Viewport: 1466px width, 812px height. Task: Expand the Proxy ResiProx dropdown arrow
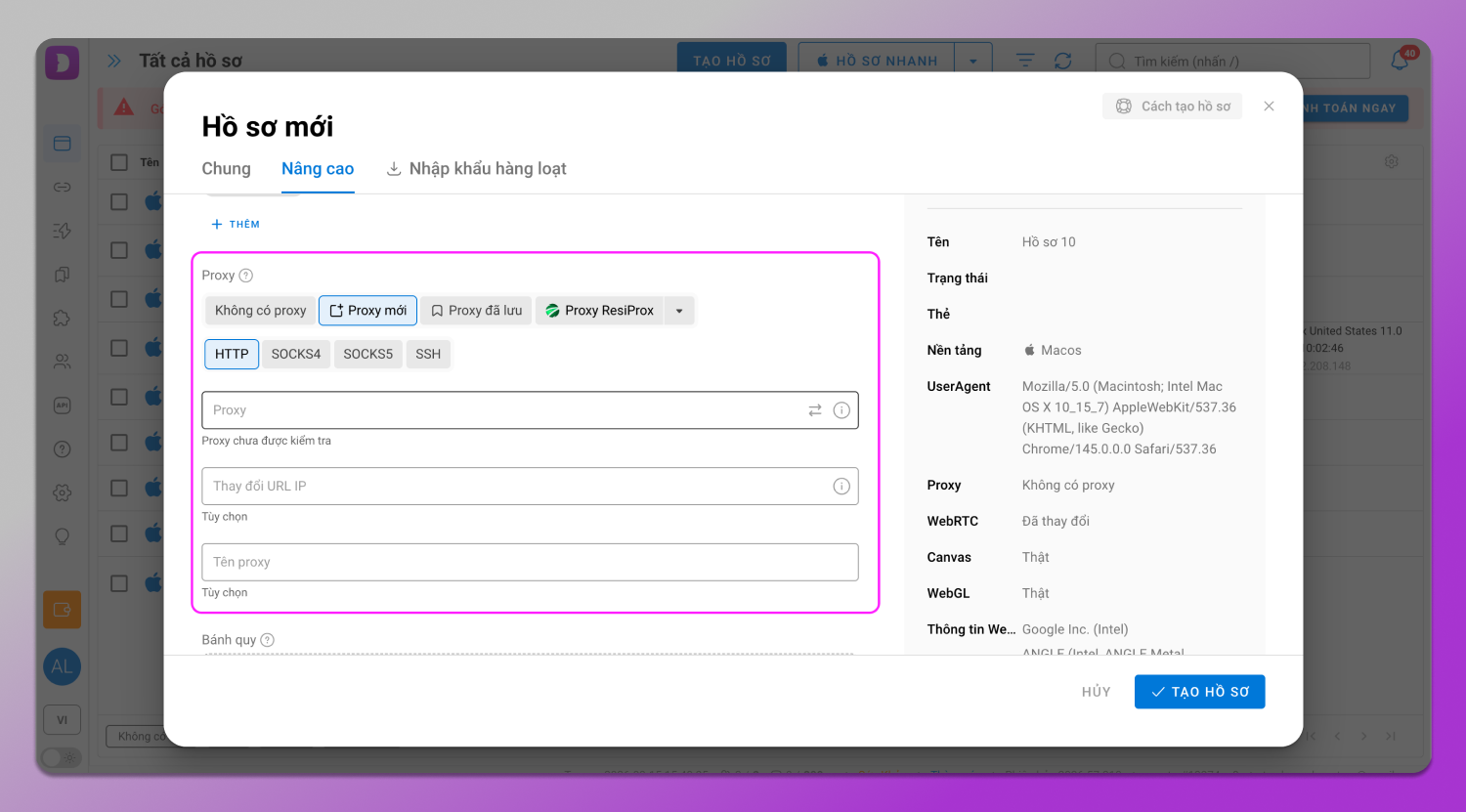679,311
